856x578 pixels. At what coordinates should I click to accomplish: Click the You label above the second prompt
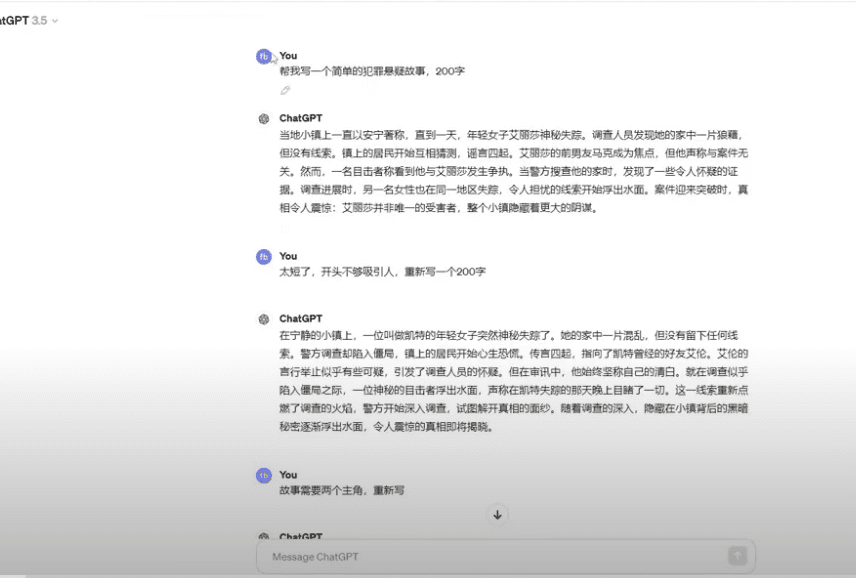click(288, 256)
